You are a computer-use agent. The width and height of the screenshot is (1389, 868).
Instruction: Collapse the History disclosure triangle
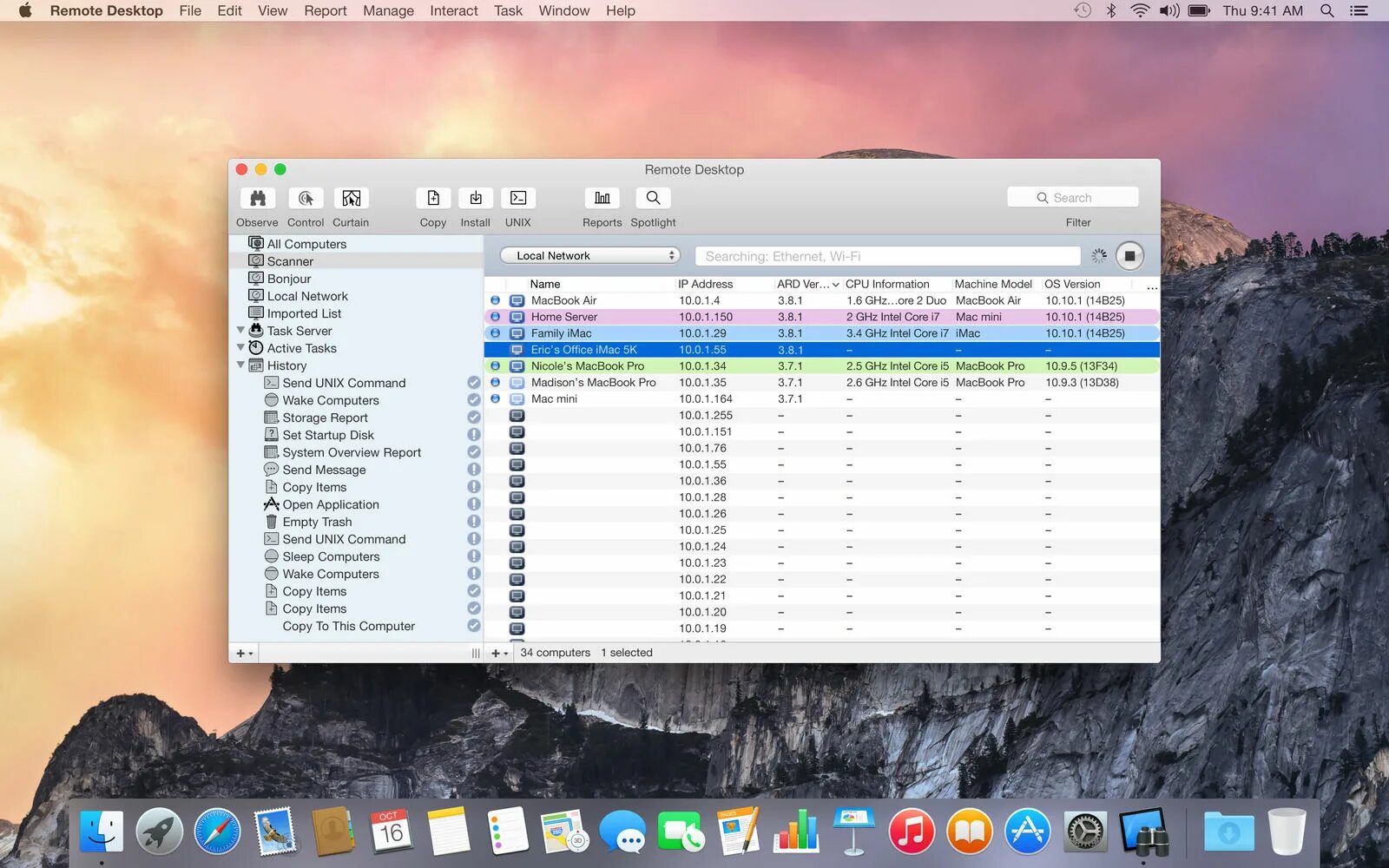point(240,365)
